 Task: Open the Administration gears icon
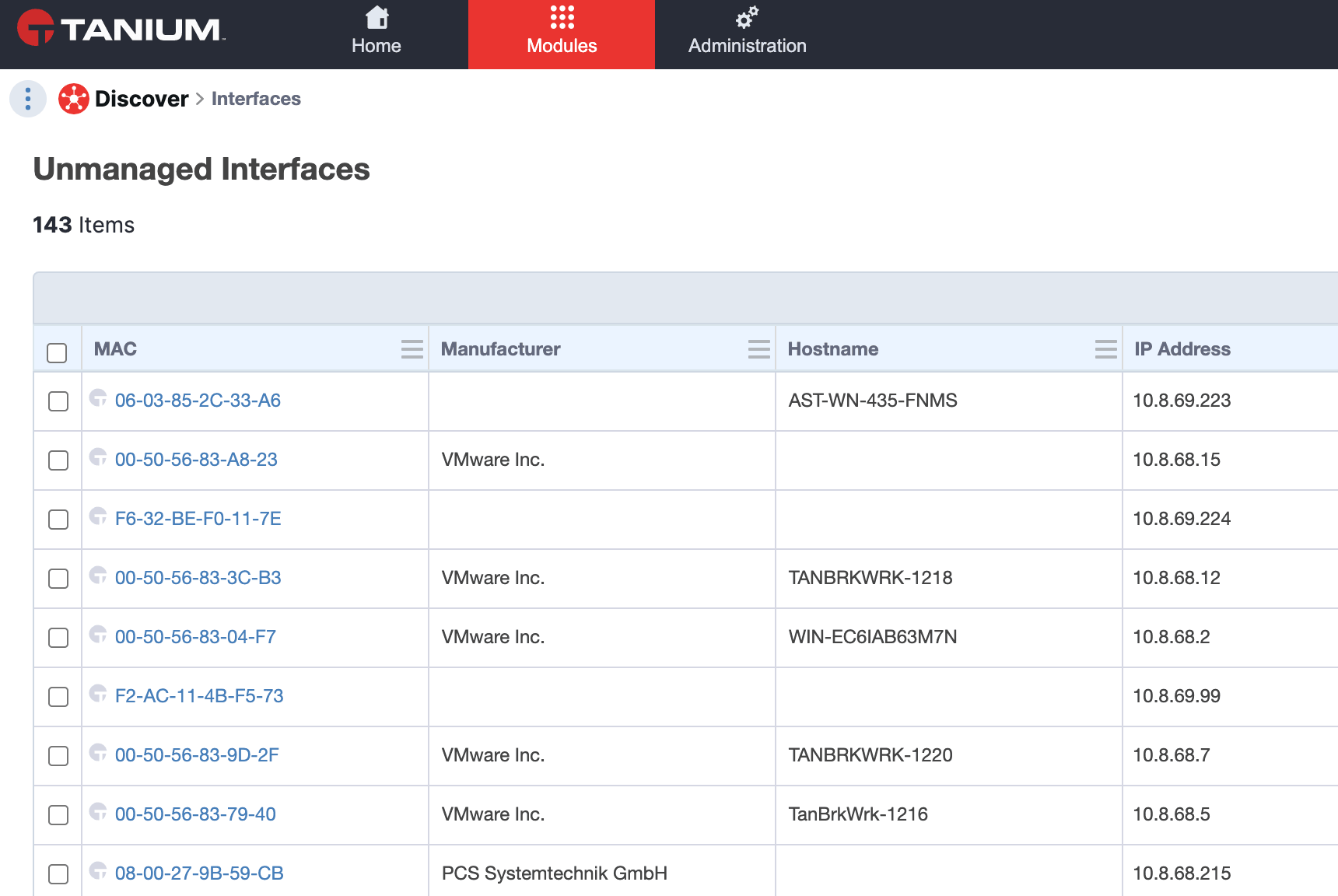(x=747, y=17)
